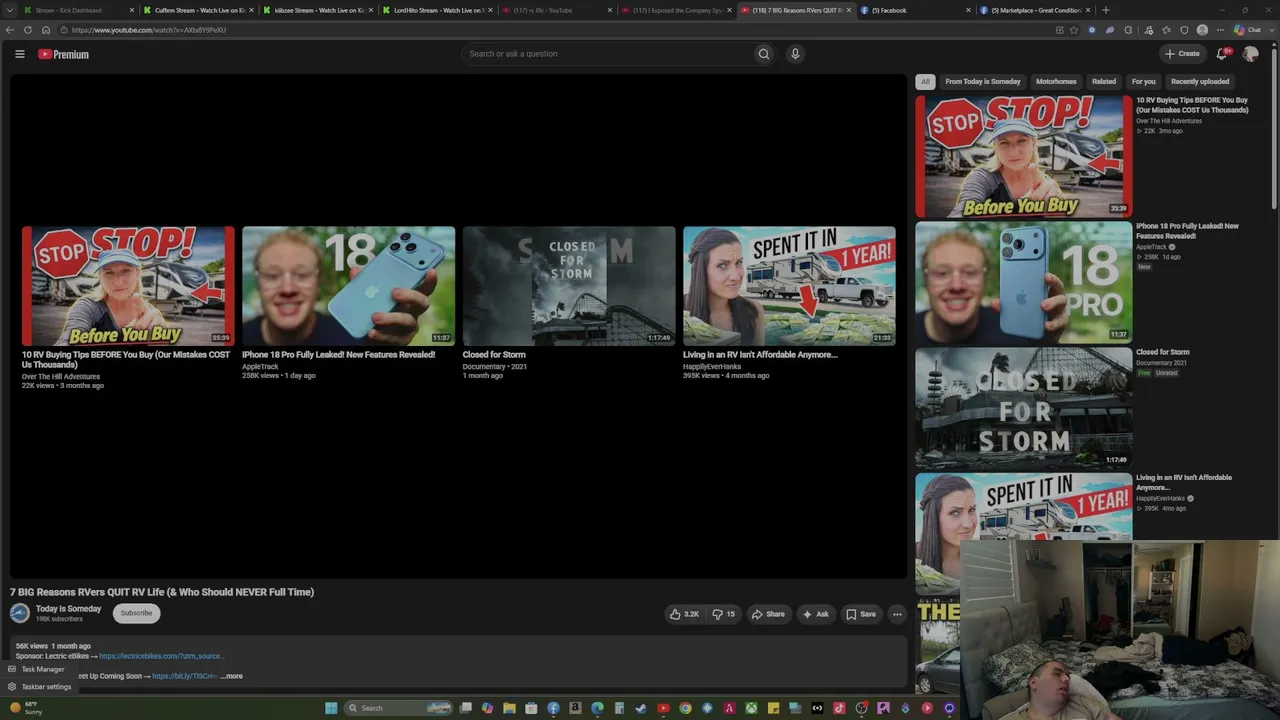
Task: Click Task Manager in context menu
Action: tap(37, 669)
